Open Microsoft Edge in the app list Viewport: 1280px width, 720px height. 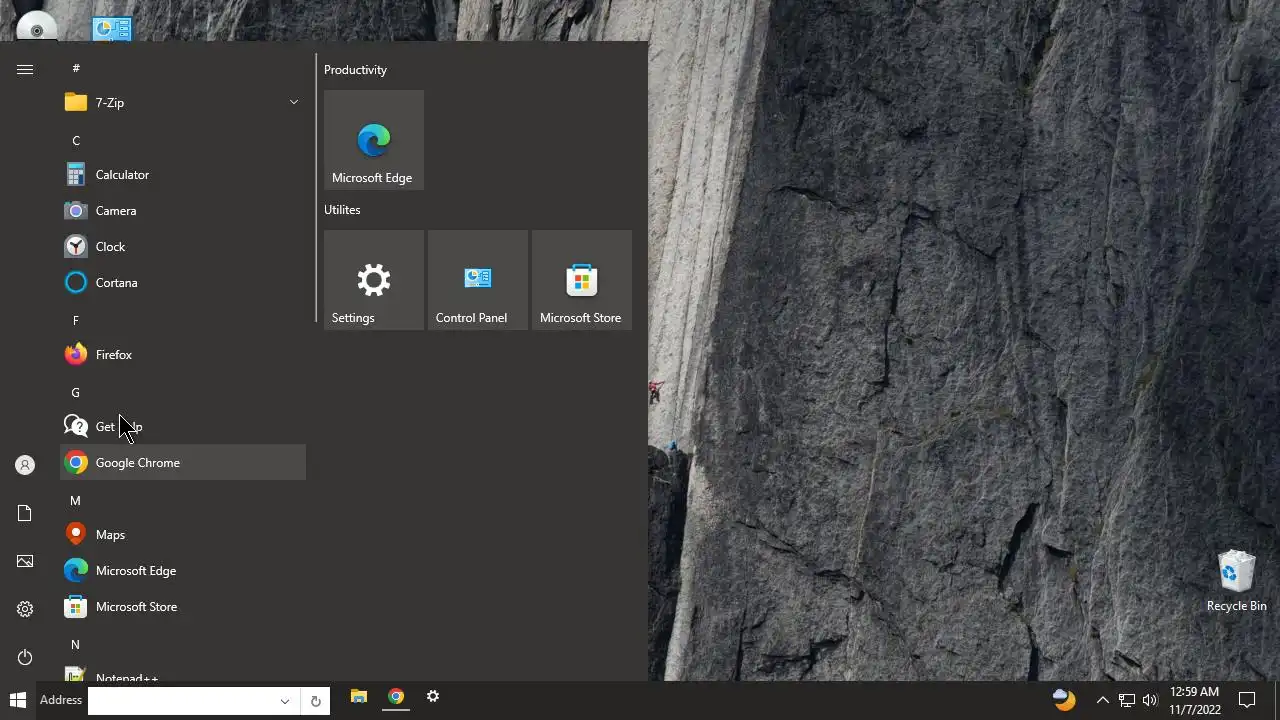(183, 570)
